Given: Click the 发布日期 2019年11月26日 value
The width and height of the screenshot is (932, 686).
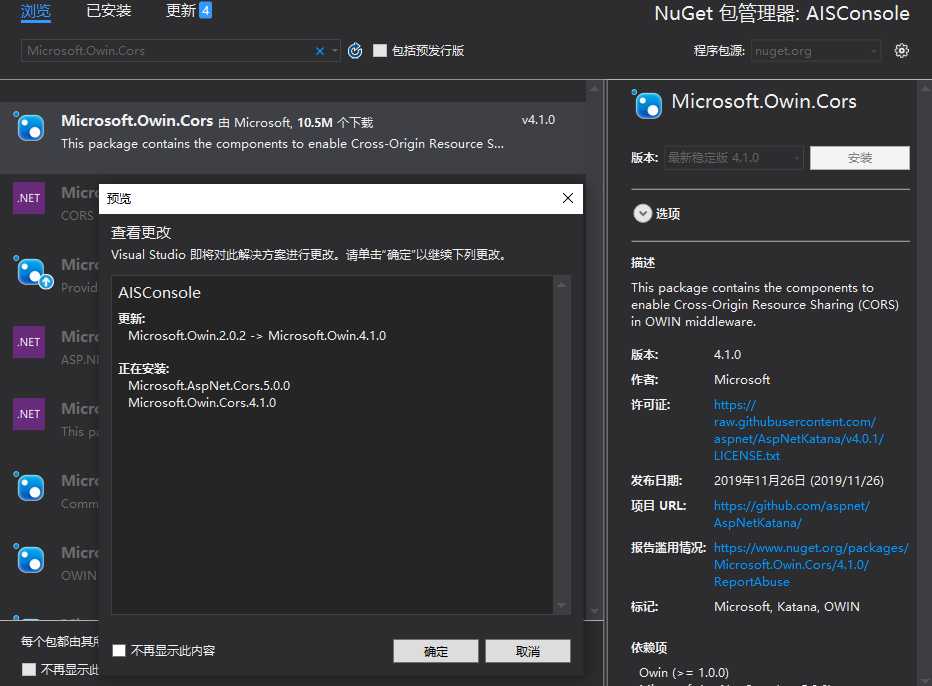Looking at the screenshot, I should pyautogui.click(x=799, y=481).
